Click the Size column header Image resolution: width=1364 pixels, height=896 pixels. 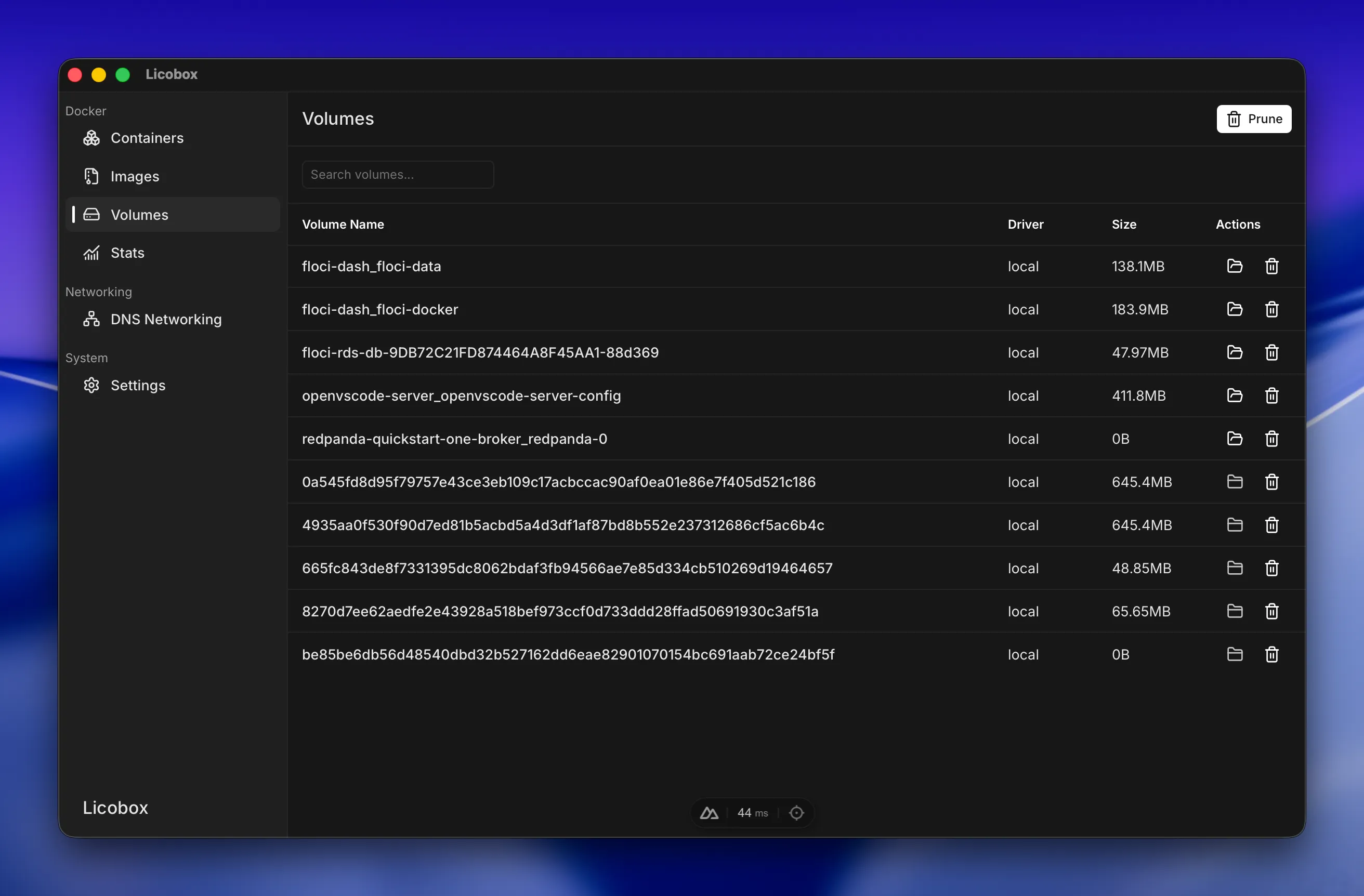[x=1124, y=224]
